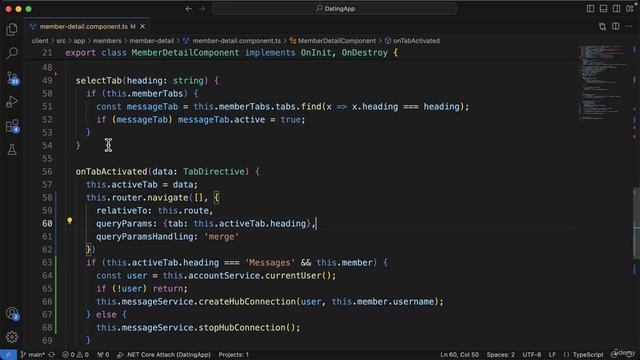Open errors and warnings count in status bar

pyautogui.click(x=75, y=355)
